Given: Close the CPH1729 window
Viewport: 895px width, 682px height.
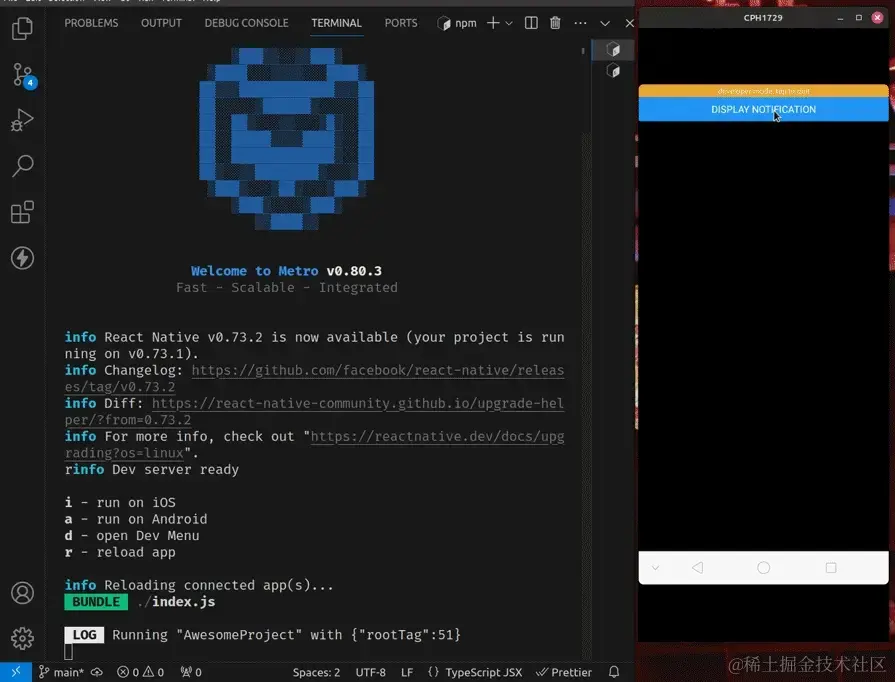Looking at the screenshot, I should tap(878, 18).
